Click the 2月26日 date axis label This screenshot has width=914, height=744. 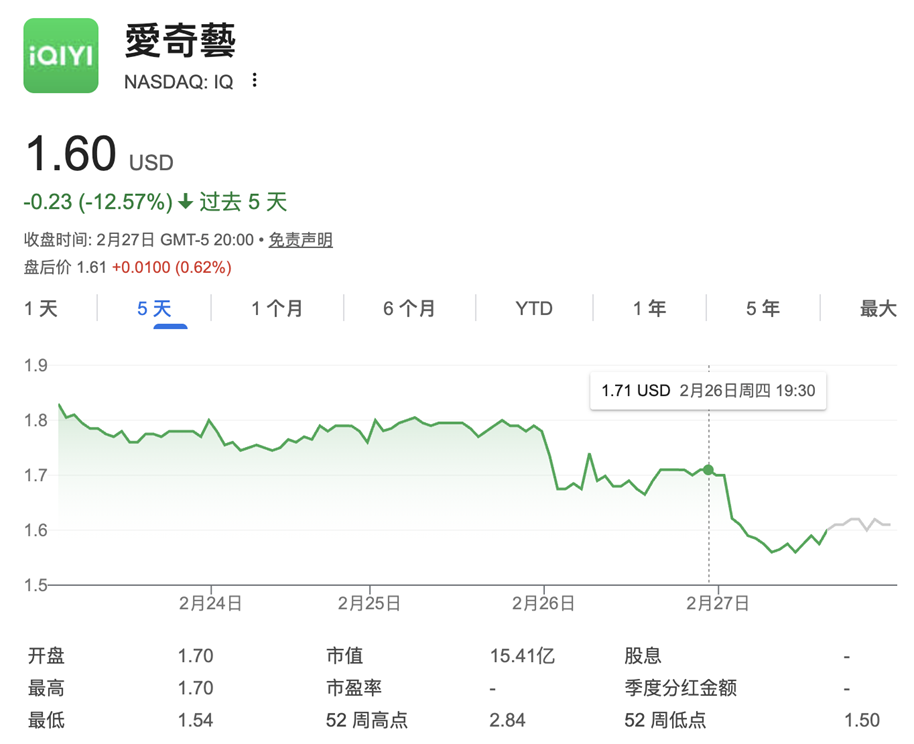[543, 604]
